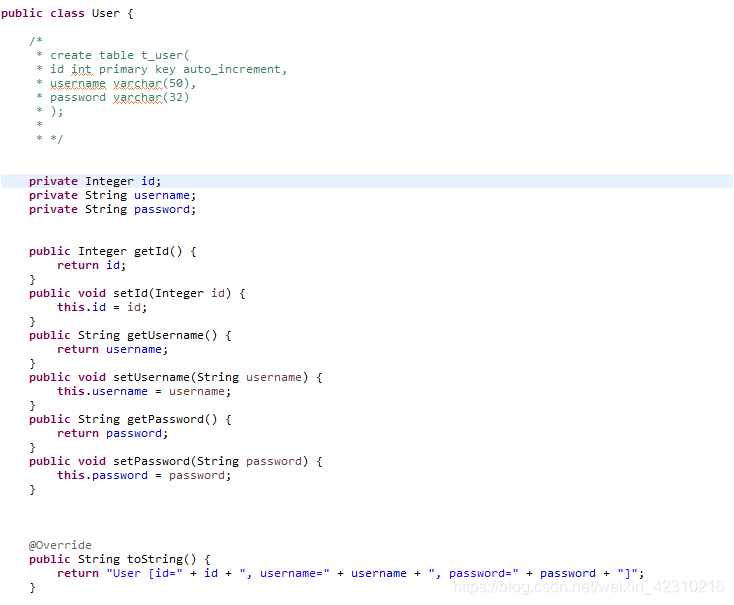Click the 'return id;' statement
This screenshot has height=605, width=734.
pyautogui.click(x=92, y=266)
